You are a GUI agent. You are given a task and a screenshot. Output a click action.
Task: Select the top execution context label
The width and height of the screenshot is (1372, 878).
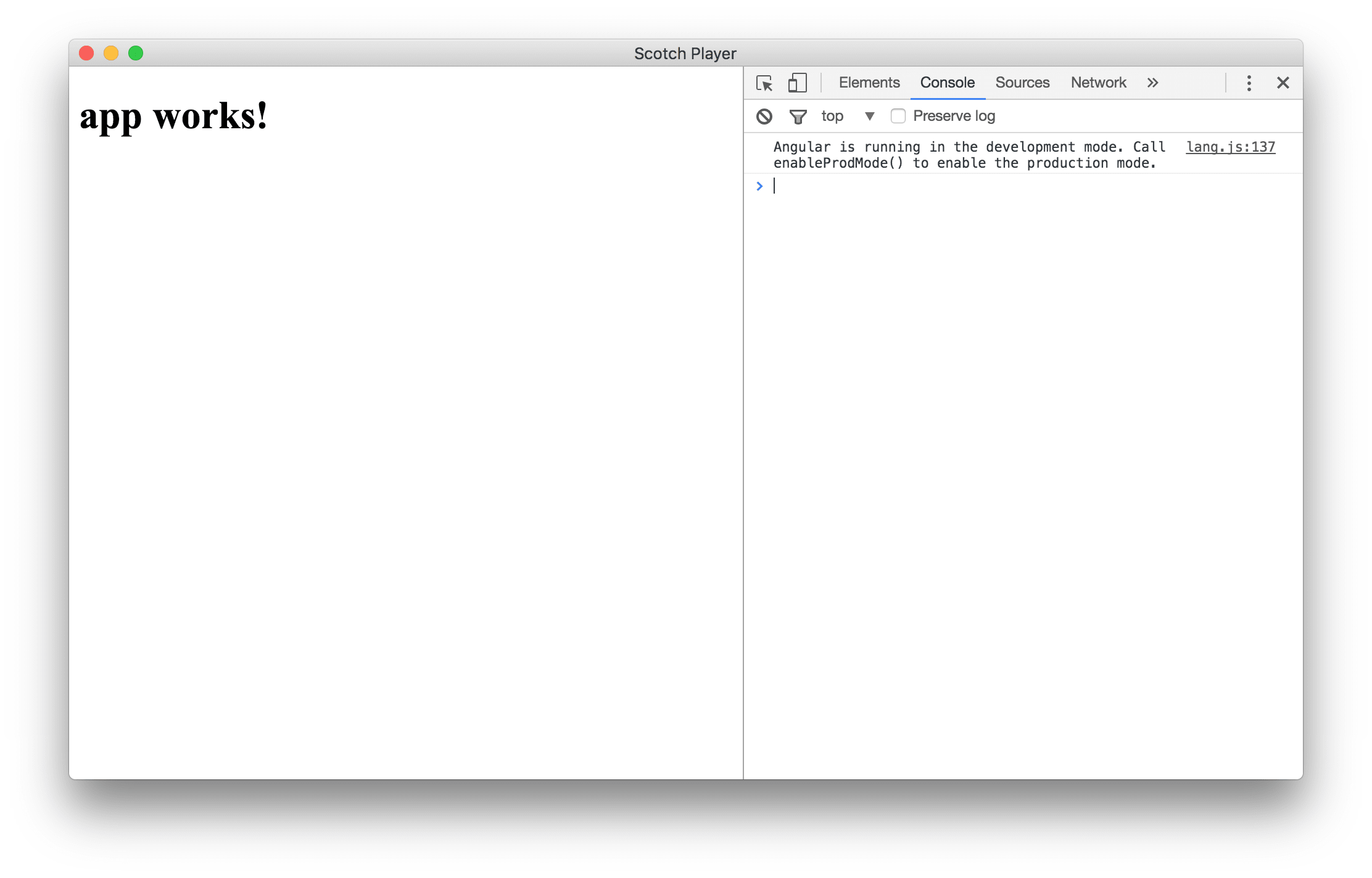point(832,117)
